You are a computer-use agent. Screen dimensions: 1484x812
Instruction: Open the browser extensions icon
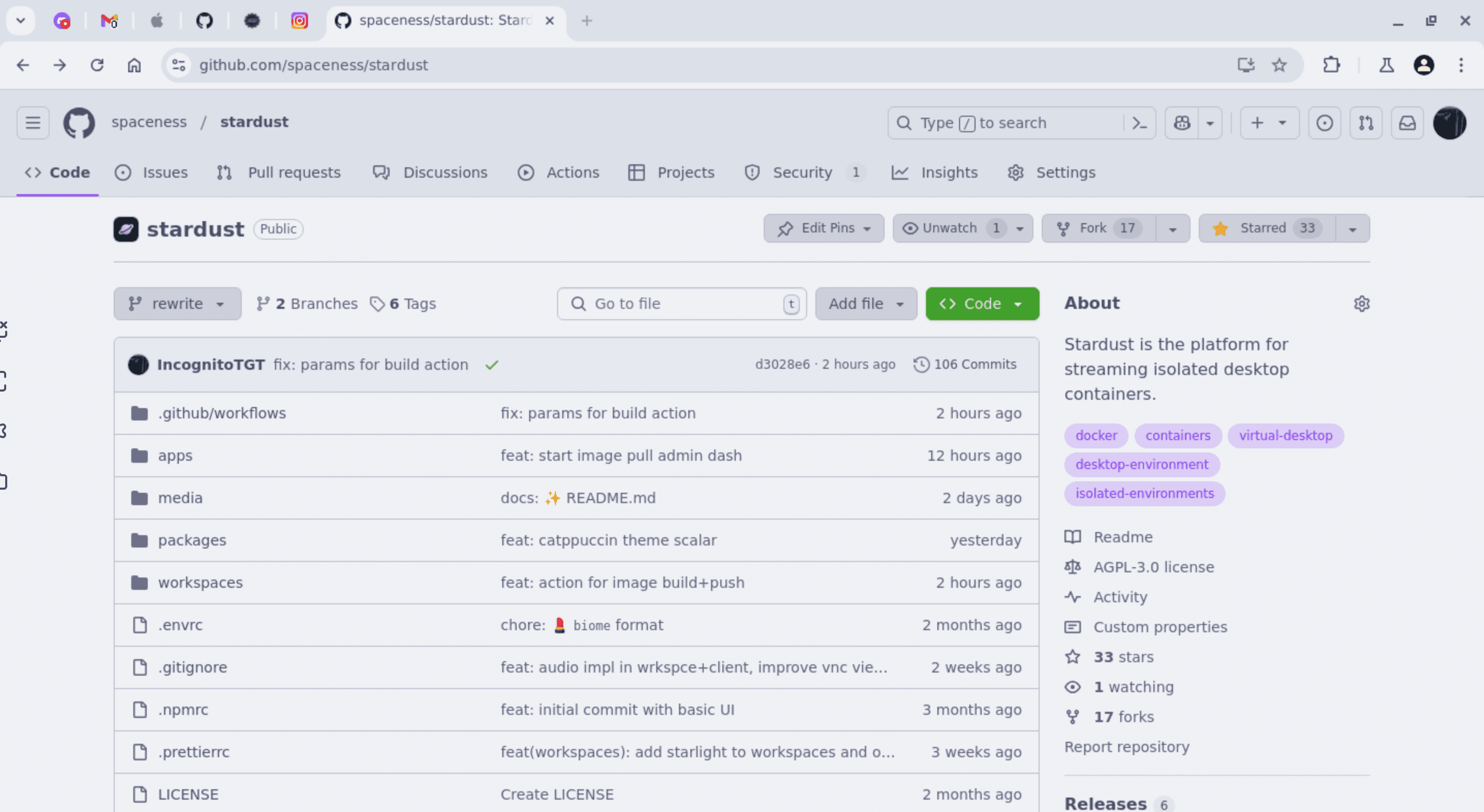[1331, 65]
